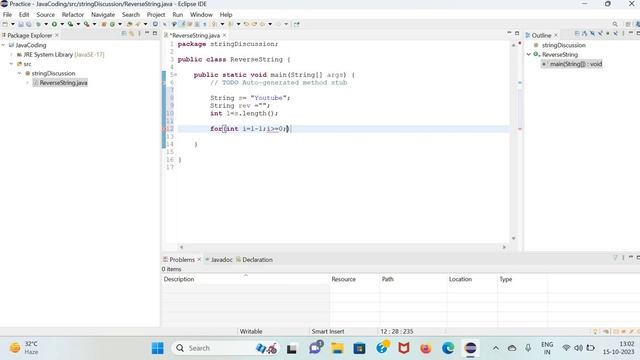Open the Open Perspective icon
This screenshot has height=360, width=640.
[628, 24]
